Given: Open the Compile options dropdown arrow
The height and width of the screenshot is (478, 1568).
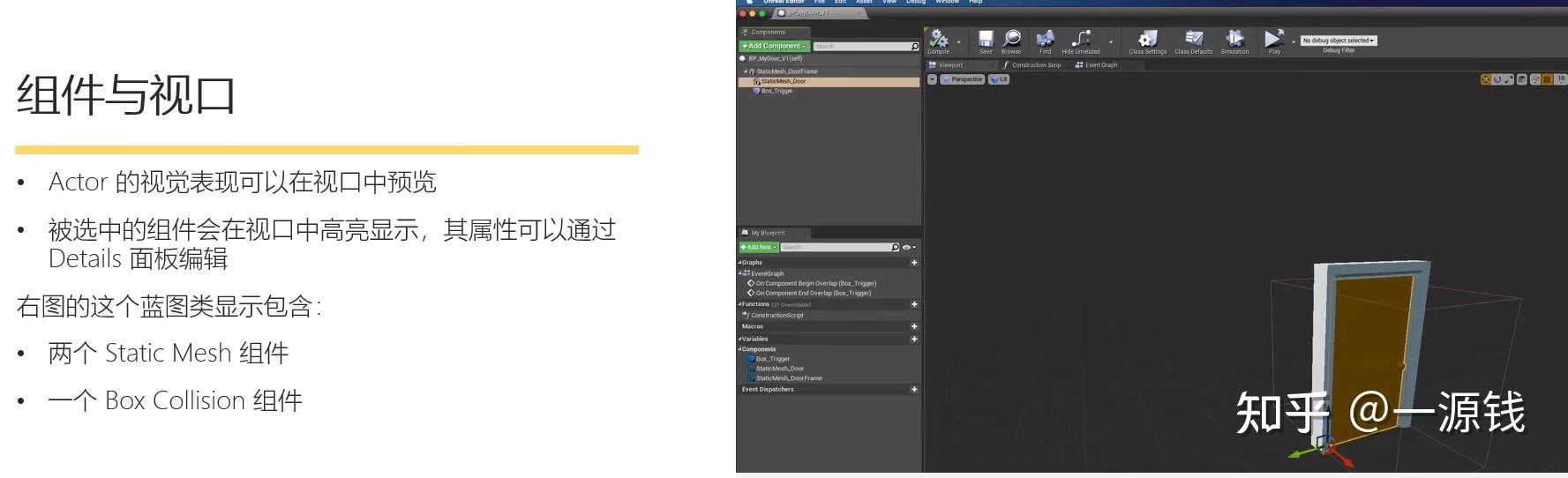Looking at the screenshot, I should [959, 41].
